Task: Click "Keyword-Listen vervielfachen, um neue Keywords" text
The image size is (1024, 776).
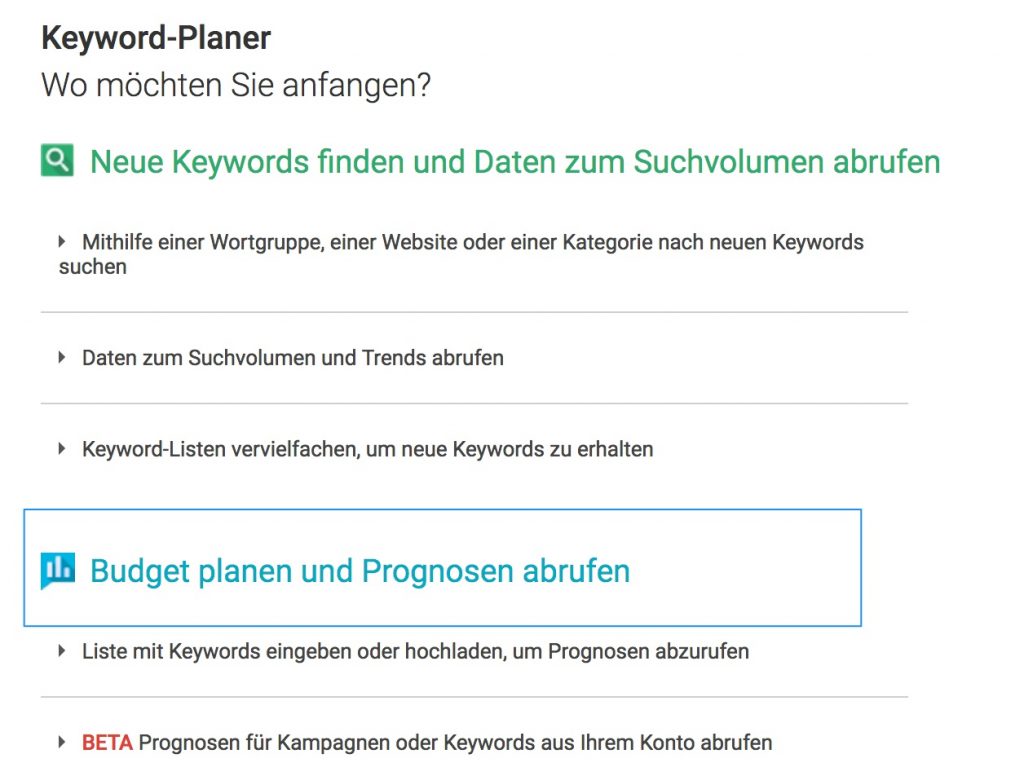Action: point(368,449)
